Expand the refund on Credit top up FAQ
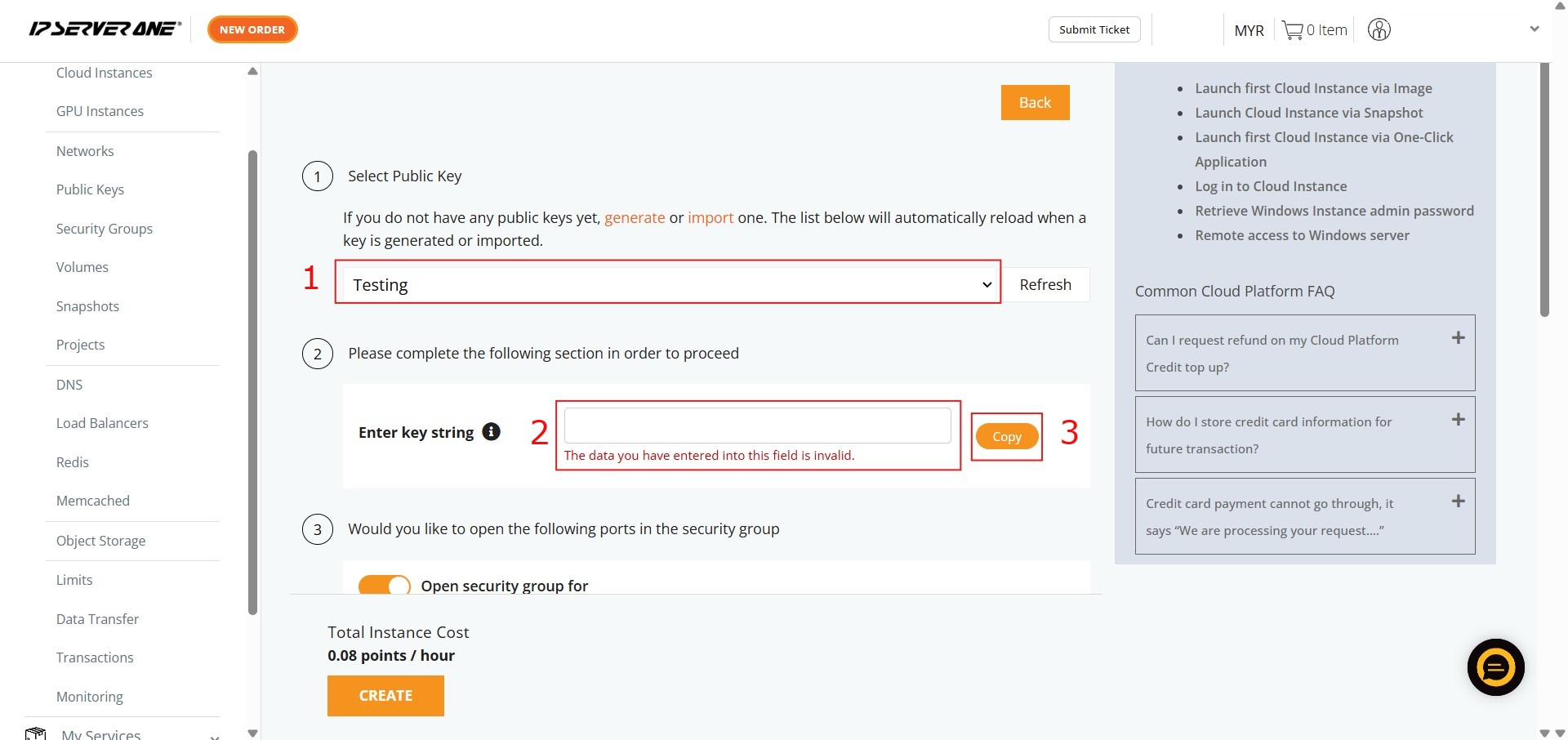The width and height of the screenshot is (1568, 740). 1458,338
